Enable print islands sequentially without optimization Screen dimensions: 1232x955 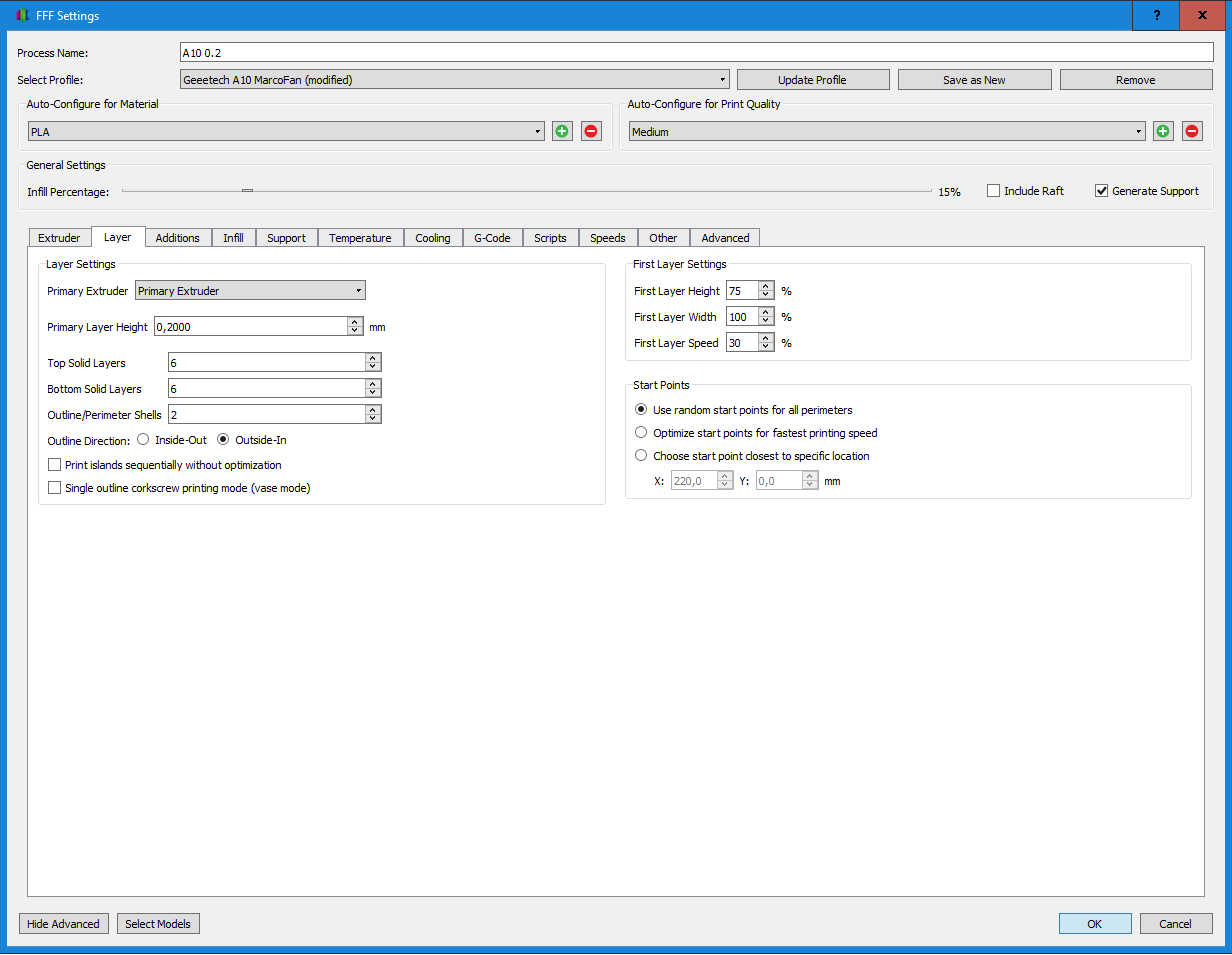click(x=55, y=465)
